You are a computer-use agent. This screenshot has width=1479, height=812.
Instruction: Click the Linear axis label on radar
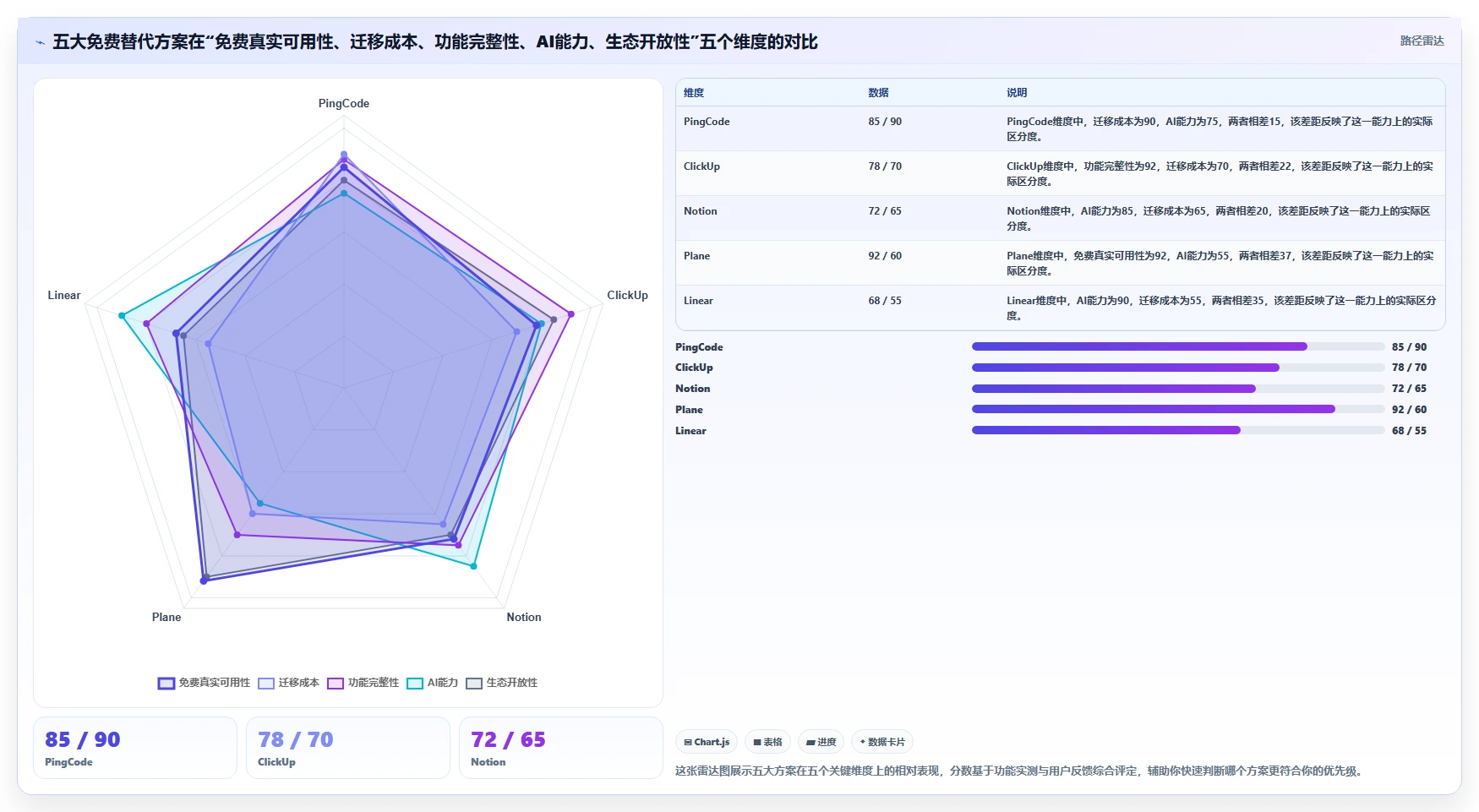coord(64,296)
